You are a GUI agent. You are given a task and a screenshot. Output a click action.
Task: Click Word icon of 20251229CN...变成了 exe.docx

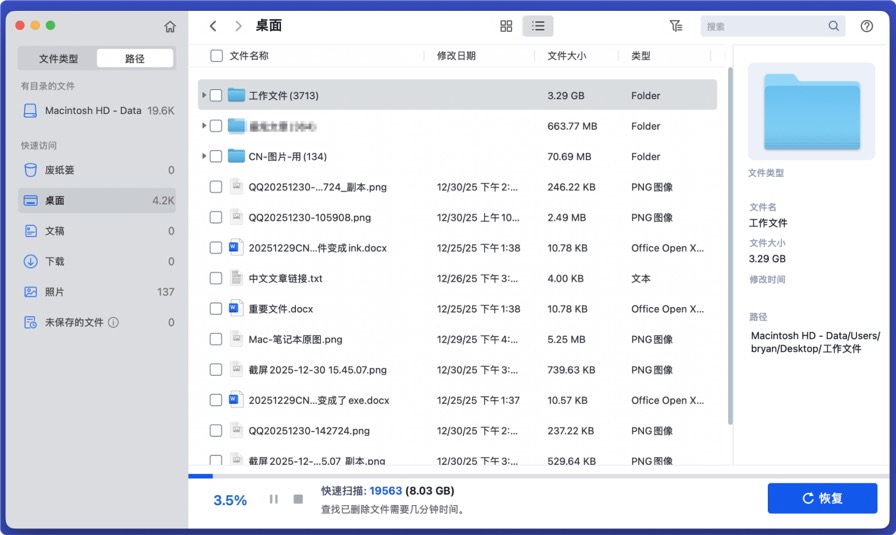coord(235,400)
